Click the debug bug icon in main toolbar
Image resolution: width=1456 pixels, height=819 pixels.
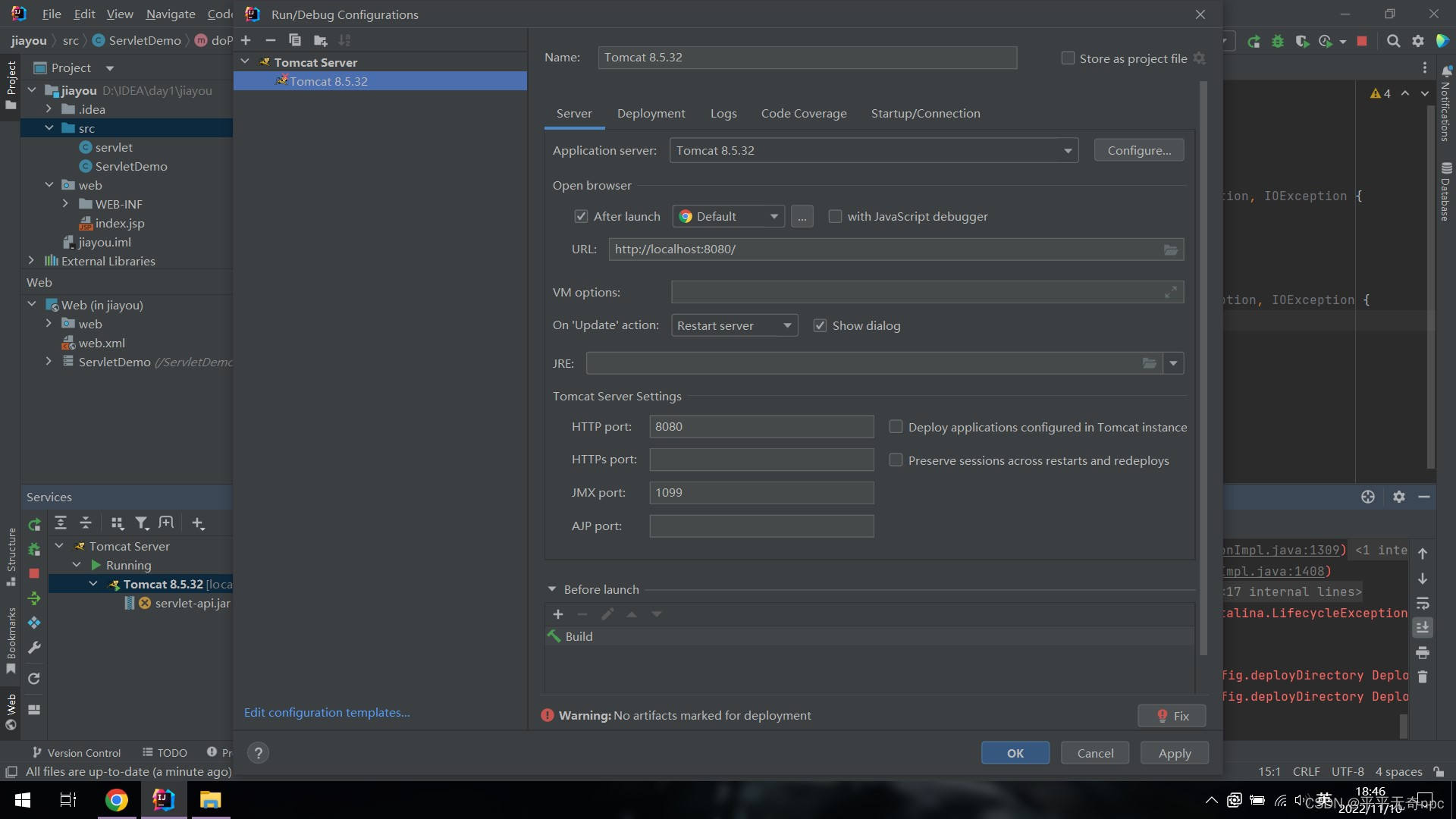(x=1278, y=41)
